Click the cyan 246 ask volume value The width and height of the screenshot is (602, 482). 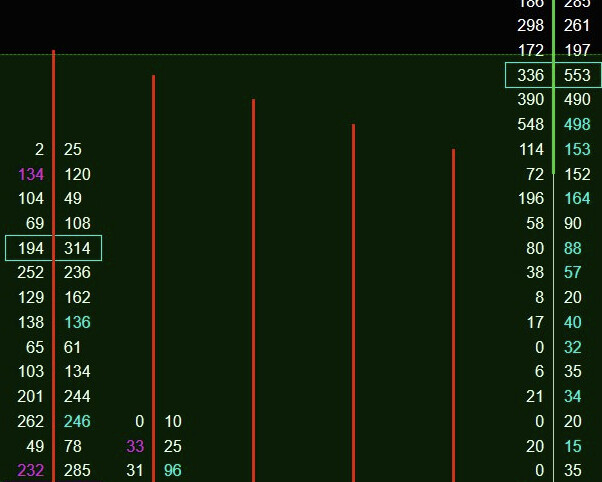pyautogui.click(x=77, y=421)
